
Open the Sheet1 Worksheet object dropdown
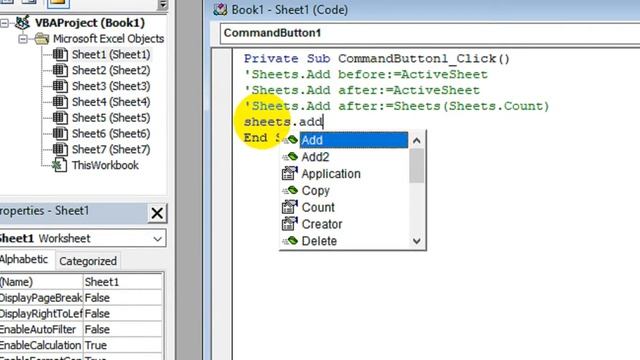click(x=157, y=239)
